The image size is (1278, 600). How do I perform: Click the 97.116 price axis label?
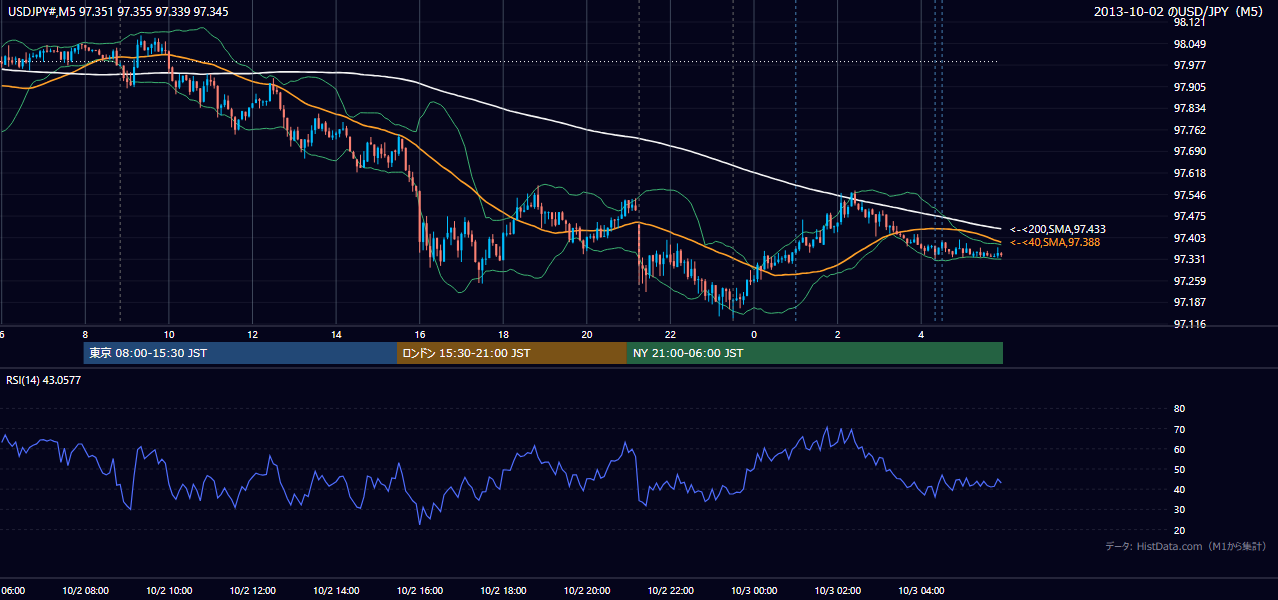click(1189, 324)
